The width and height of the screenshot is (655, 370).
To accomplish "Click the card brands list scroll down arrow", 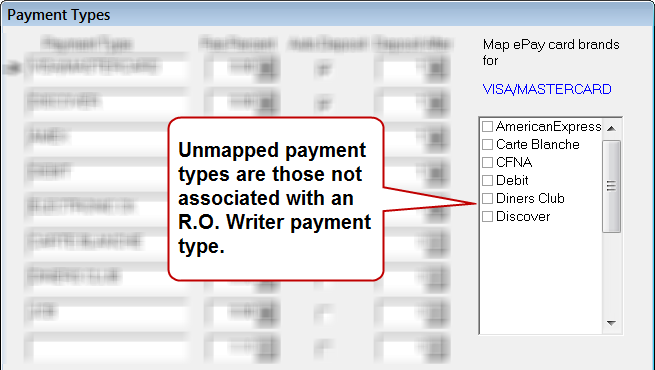I will coord(611,323).
